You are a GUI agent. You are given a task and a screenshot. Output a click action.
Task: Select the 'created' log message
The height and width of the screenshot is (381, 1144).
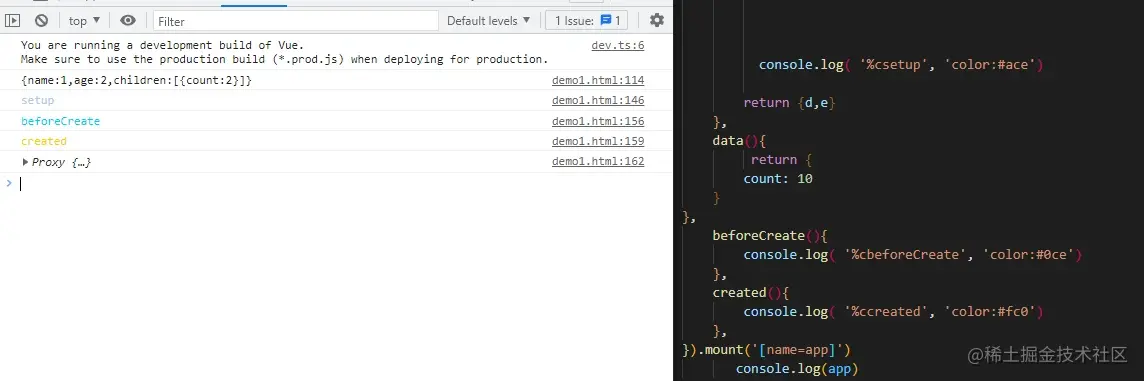coord(44,142)
